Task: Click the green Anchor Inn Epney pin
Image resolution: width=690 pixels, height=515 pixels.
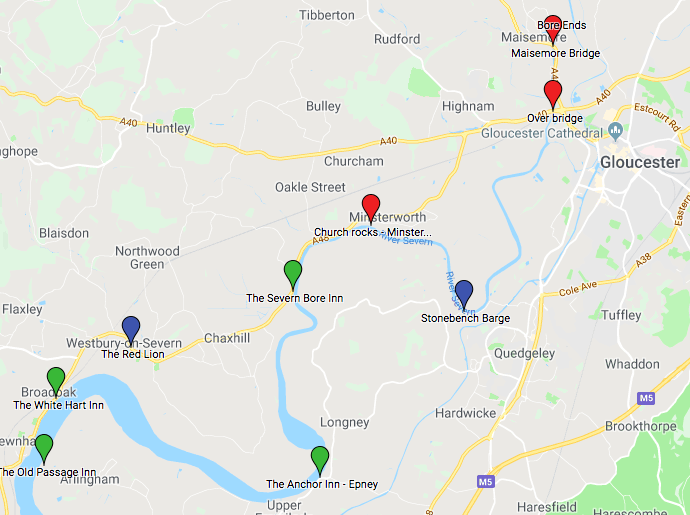Action: pos(320,460)
